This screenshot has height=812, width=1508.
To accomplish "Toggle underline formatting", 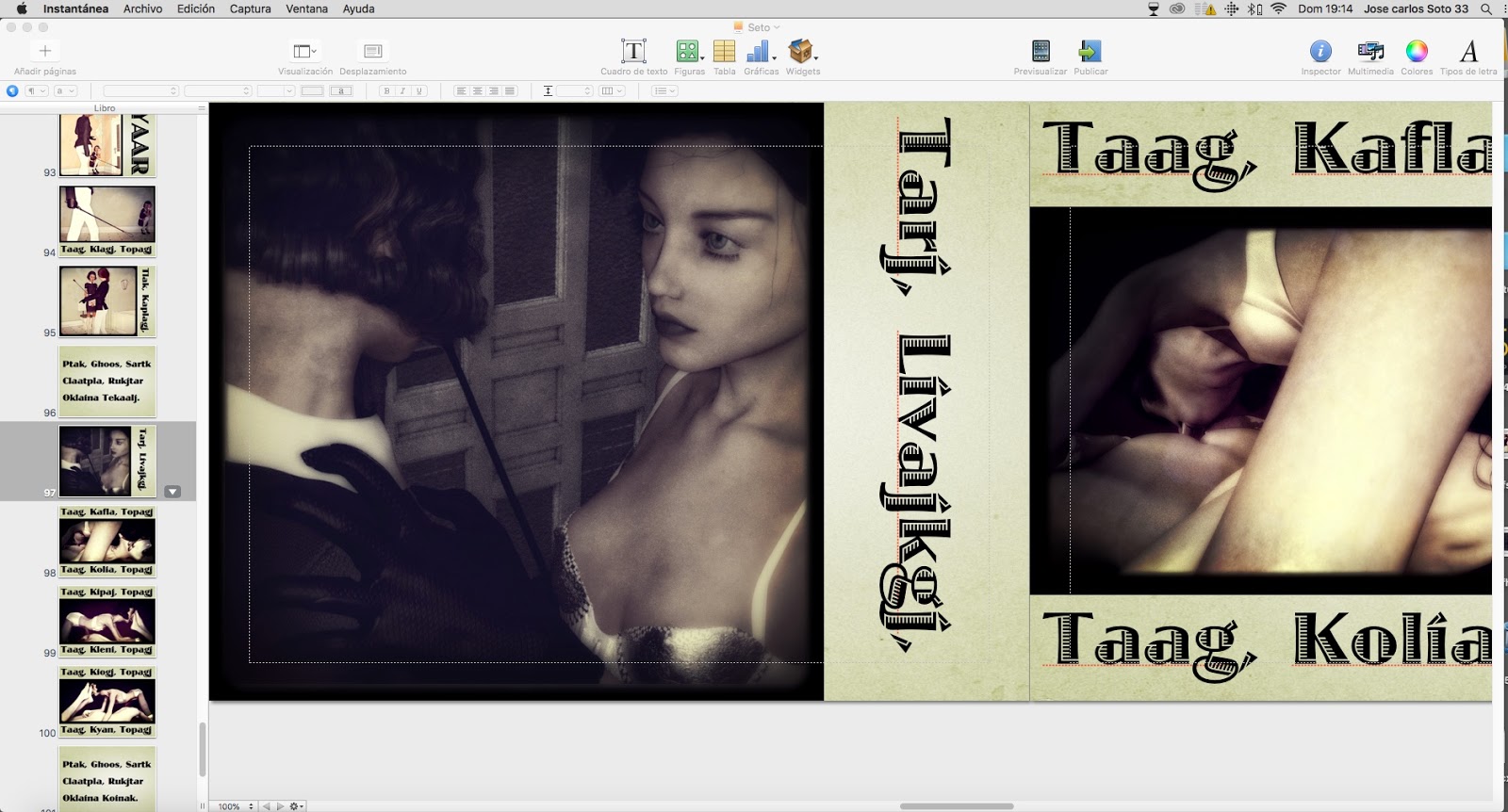I will [419, 91].
